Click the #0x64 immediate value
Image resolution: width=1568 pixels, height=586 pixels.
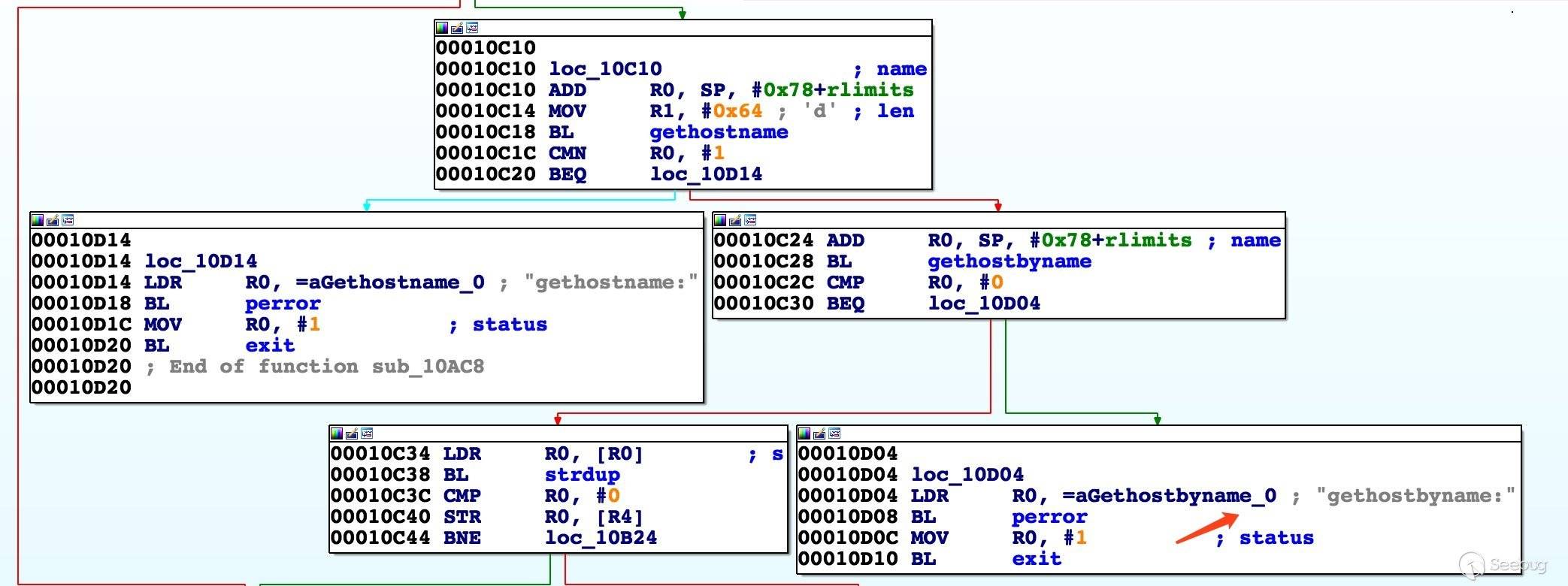pos(731,111)
